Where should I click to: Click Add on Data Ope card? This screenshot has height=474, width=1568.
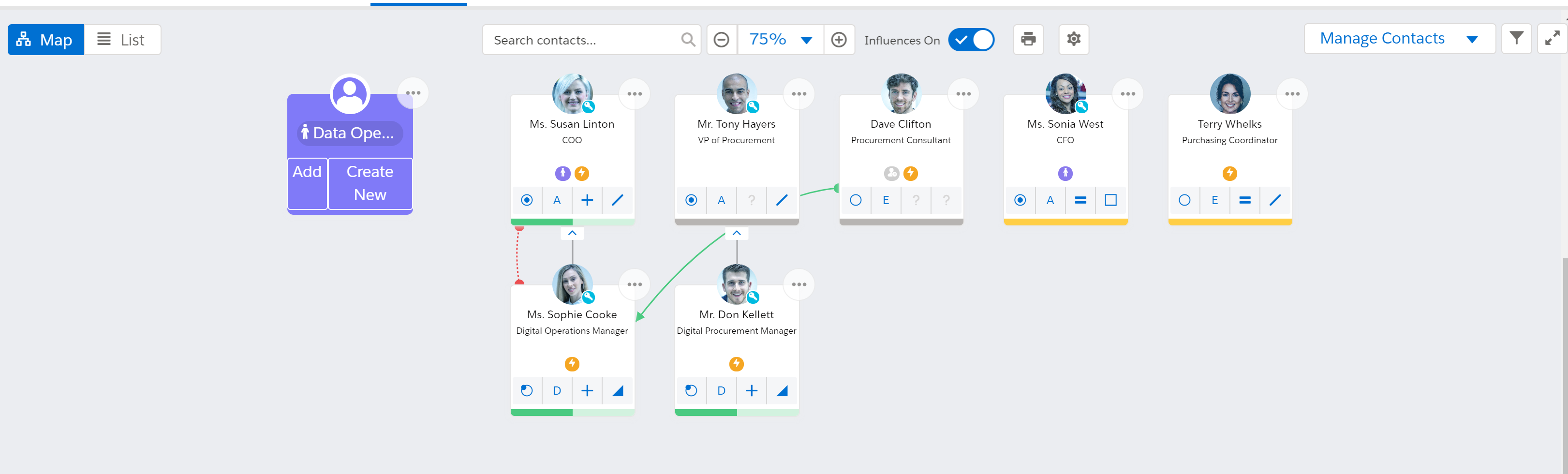(307, 183)
